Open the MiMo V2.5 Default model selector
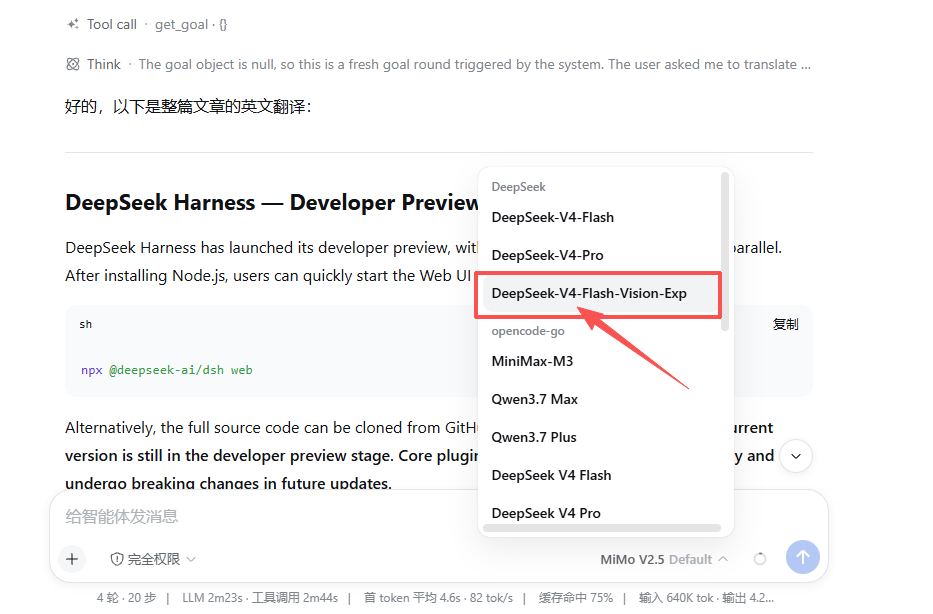 tap(663, 559)
